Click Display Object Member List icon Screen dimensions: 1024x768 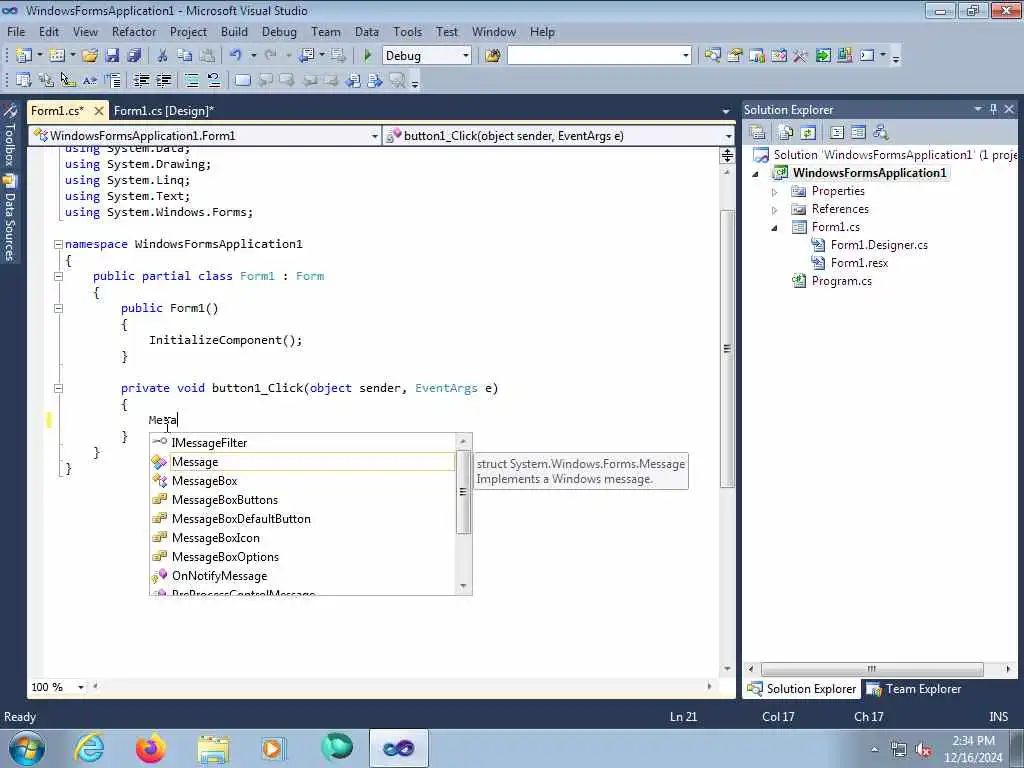point(24,80)
